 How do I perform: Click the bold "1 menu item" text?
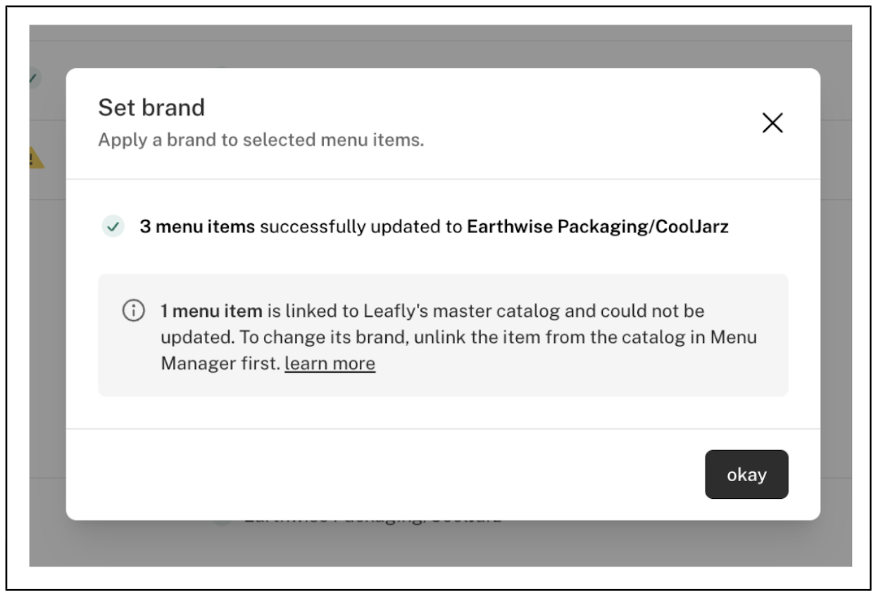[x=211, y=311]
